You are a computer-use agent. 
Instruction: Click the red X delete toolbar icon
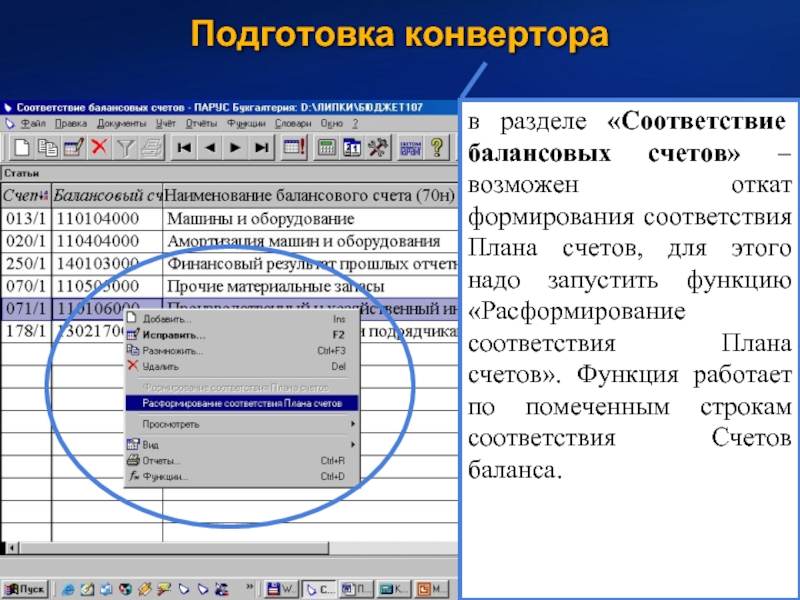[x=99, y=148]
